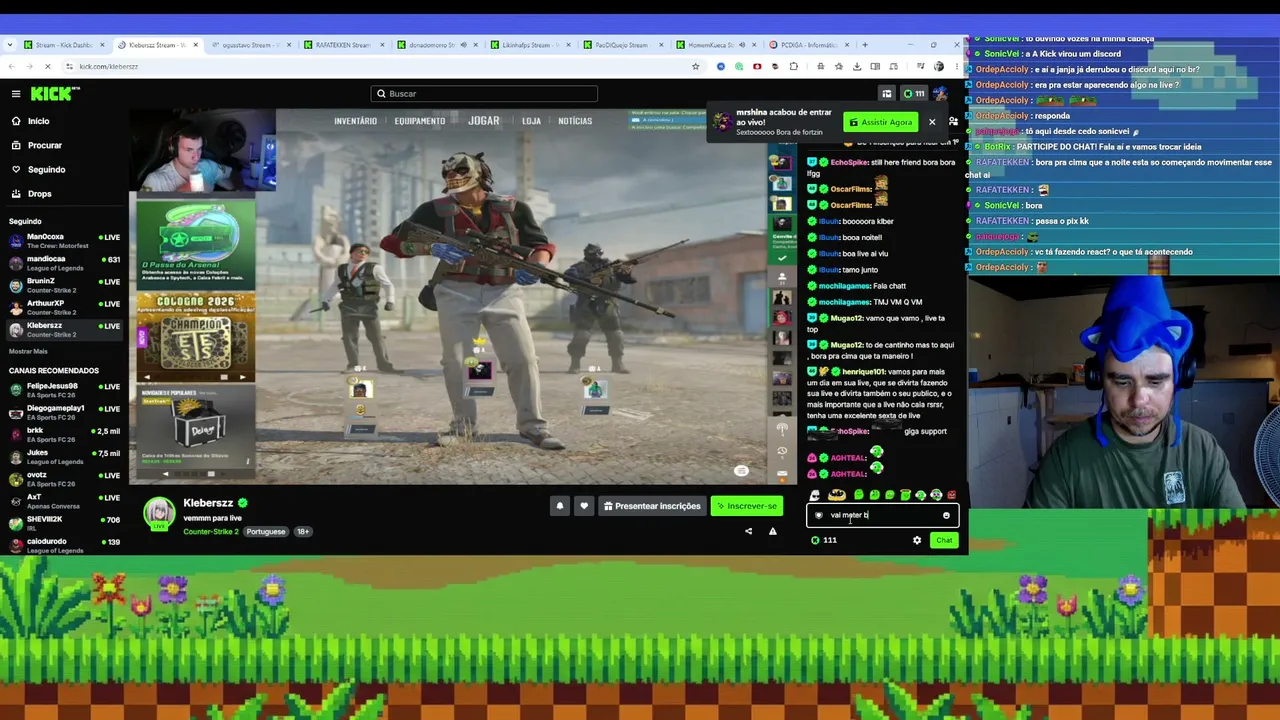Switch to the PaoDiQuejo Stream tab

tap(620, 45)
